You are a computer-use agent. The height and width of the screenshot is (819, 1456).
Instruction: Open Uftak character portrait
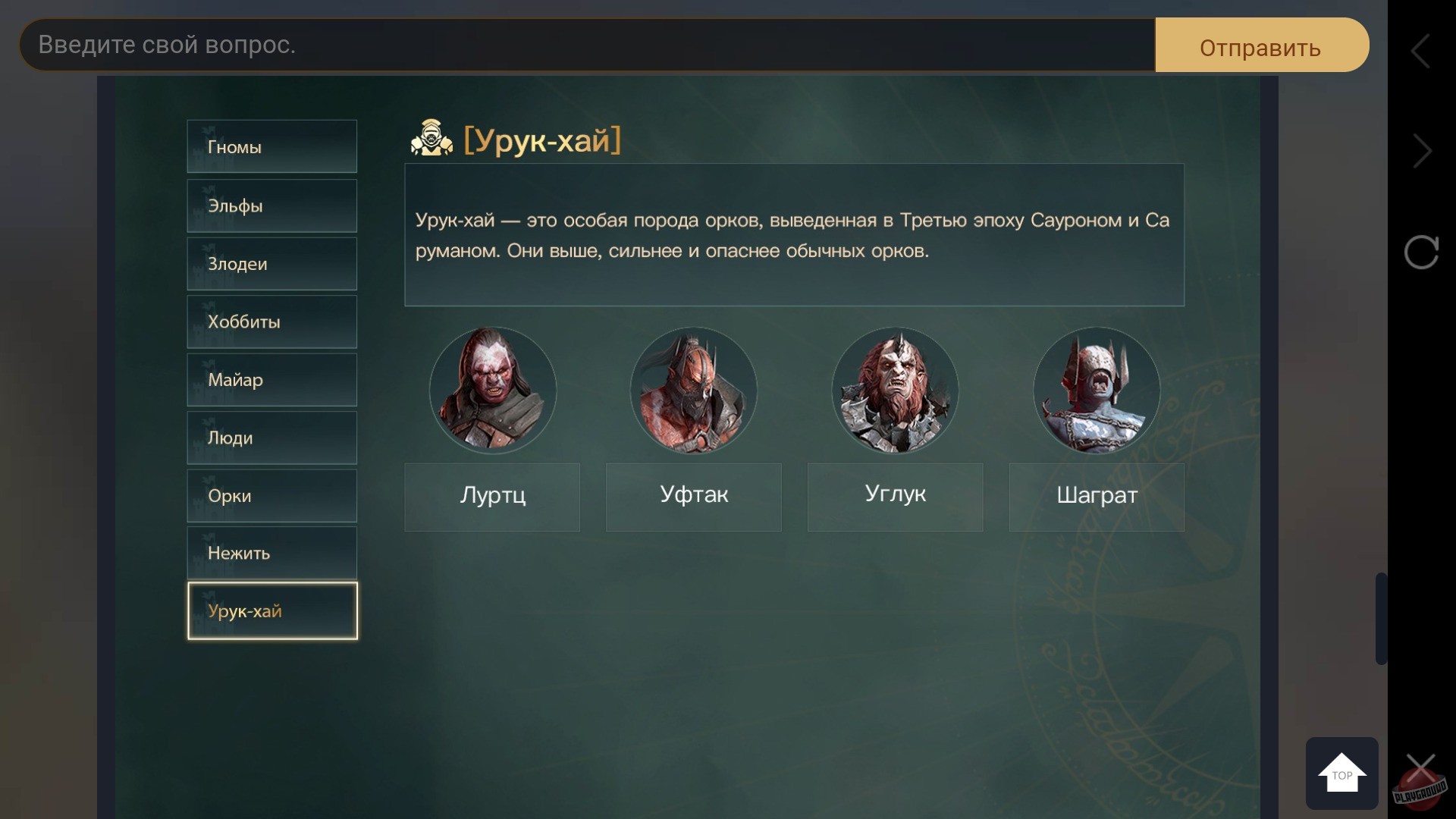694,390
